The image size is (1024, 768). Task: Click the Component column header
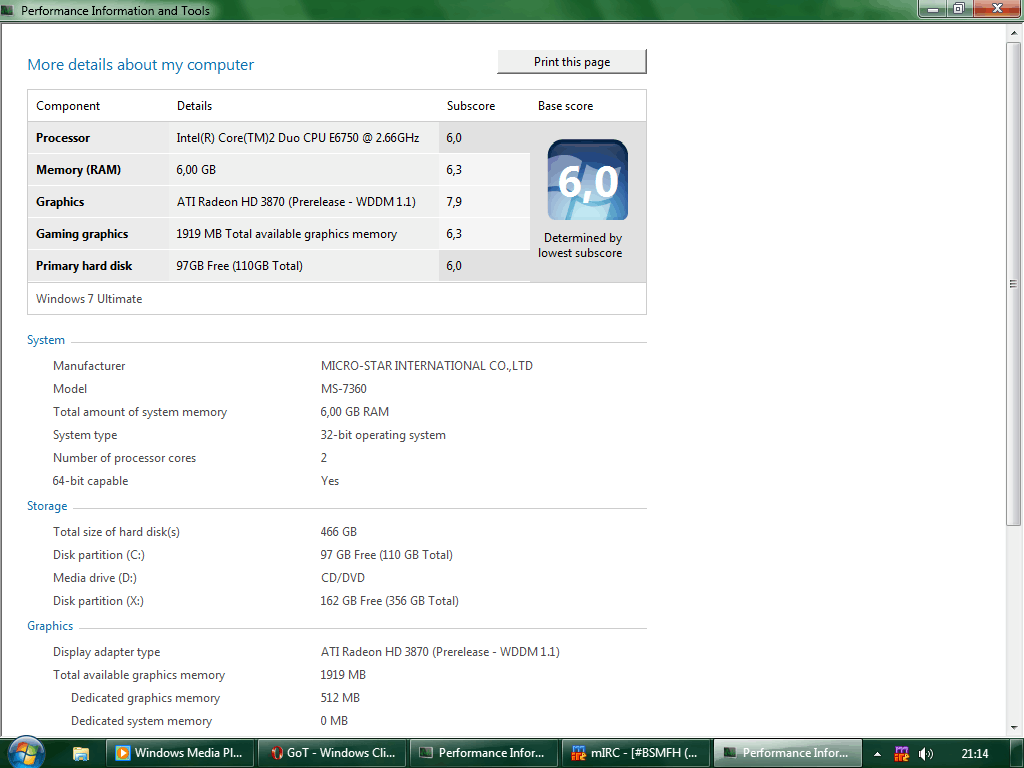tap(68, 106)
